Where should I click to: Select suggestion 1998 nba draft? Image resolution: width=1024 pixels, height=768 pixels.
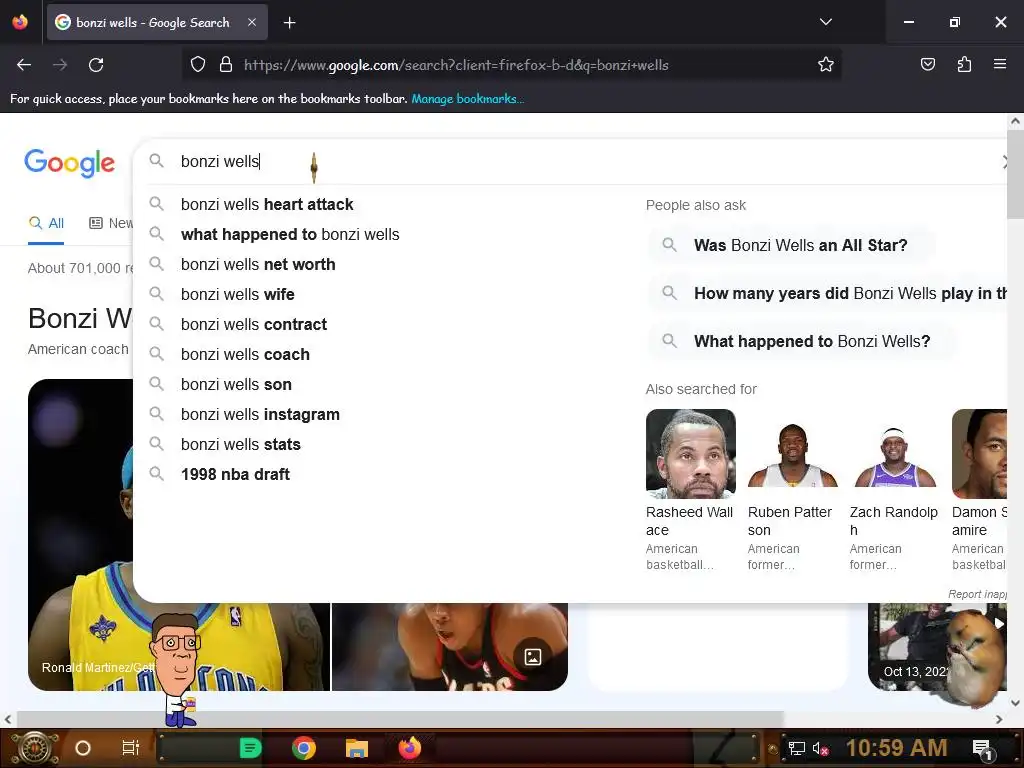click(x=235, y=475)
